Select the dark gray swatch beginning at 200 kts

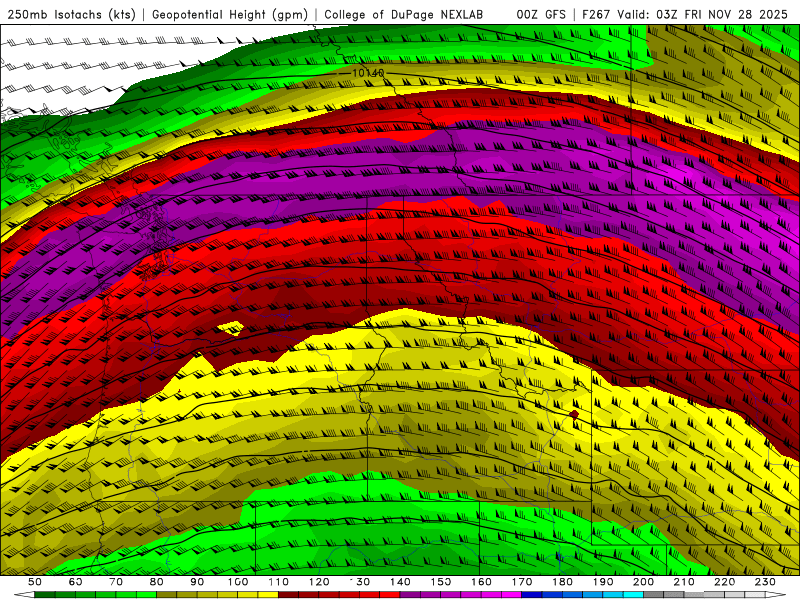point(654,594)
